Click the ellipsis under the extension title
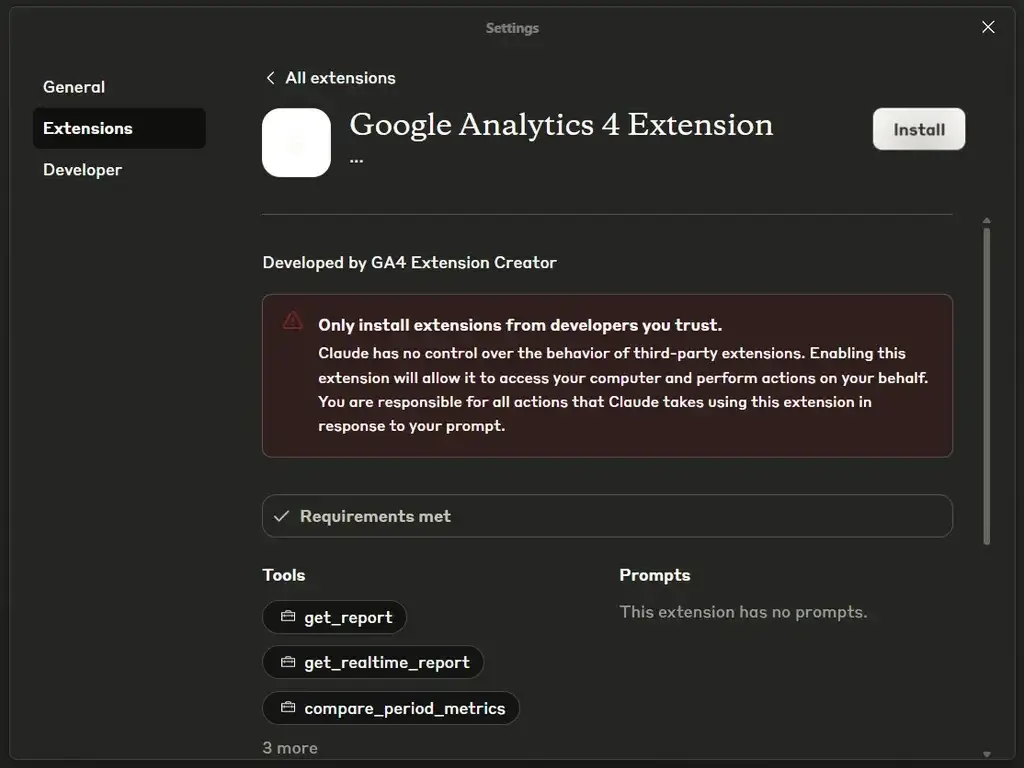1024x768 pixels. (x=357, y=160)
